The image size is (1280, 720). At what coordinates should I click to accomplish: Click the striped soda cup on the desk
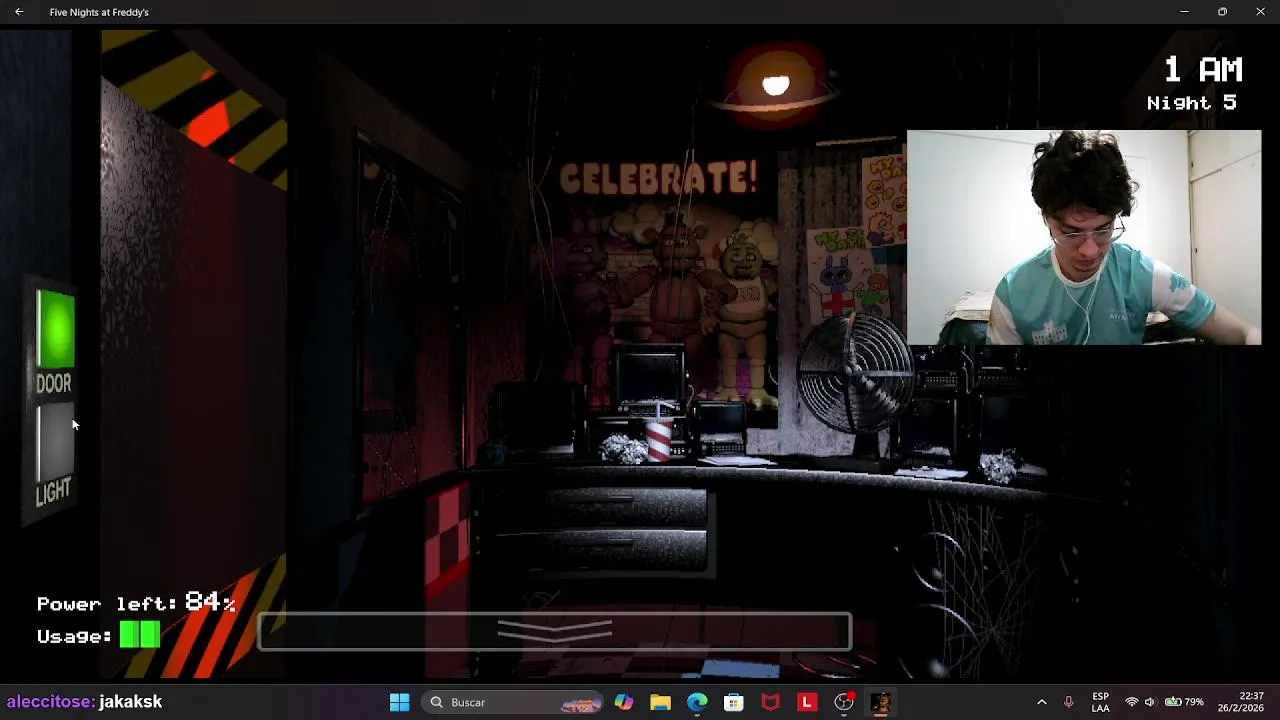click(x=658, y=437)
